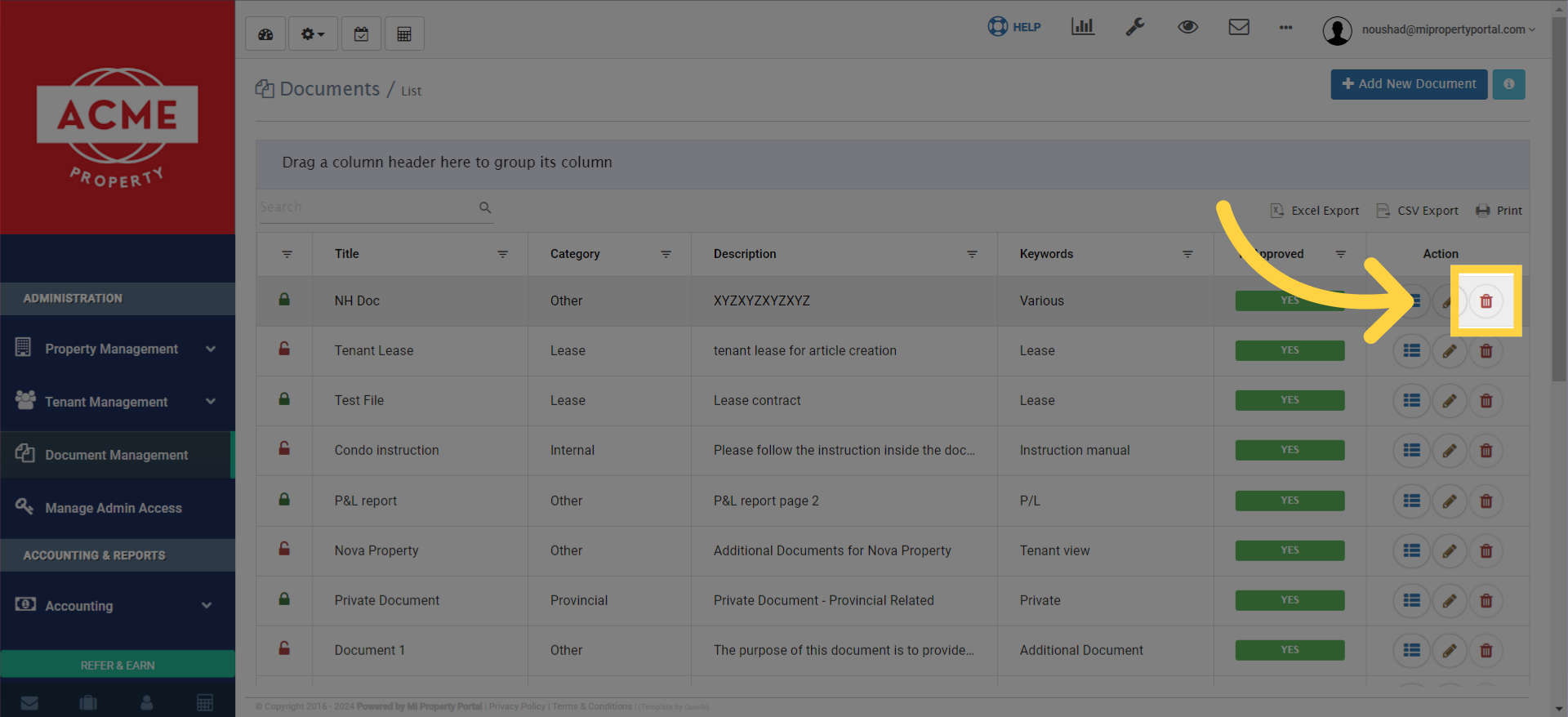
Task: Open the Keywords column filter
Action: pos(1187,254)
